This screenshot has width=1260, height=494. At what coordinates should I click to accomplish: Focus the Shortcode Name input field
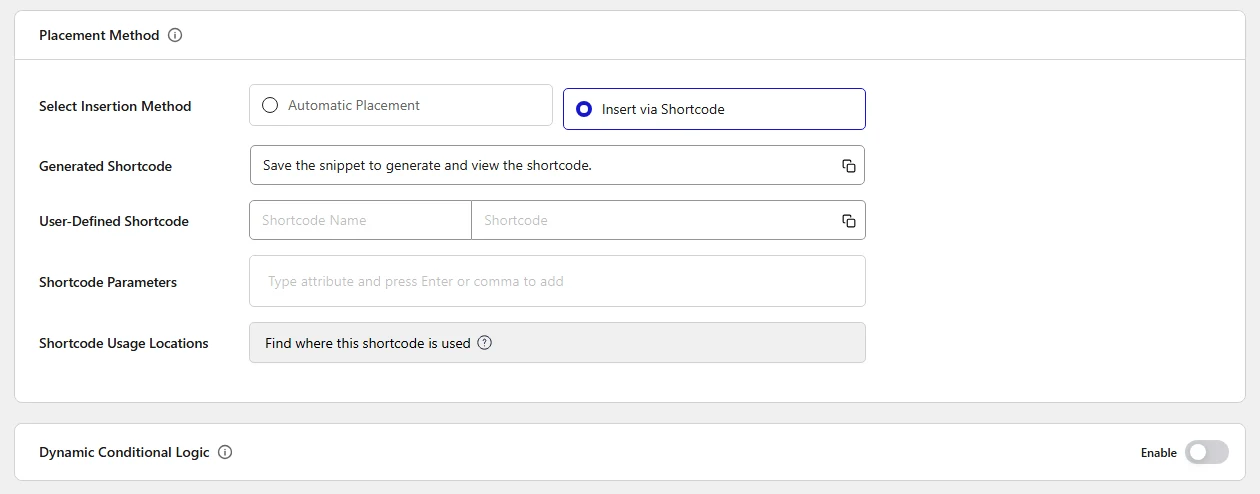(360, 220)
